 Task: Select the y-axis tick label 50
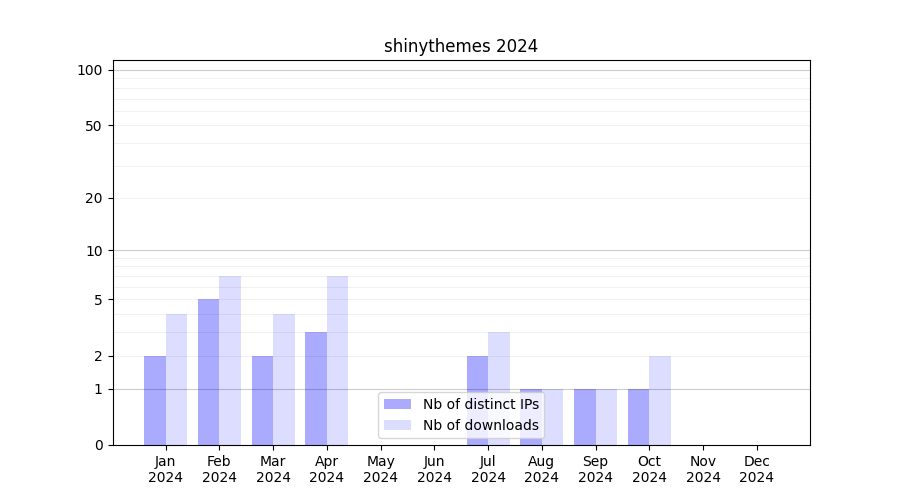(94, 126)
